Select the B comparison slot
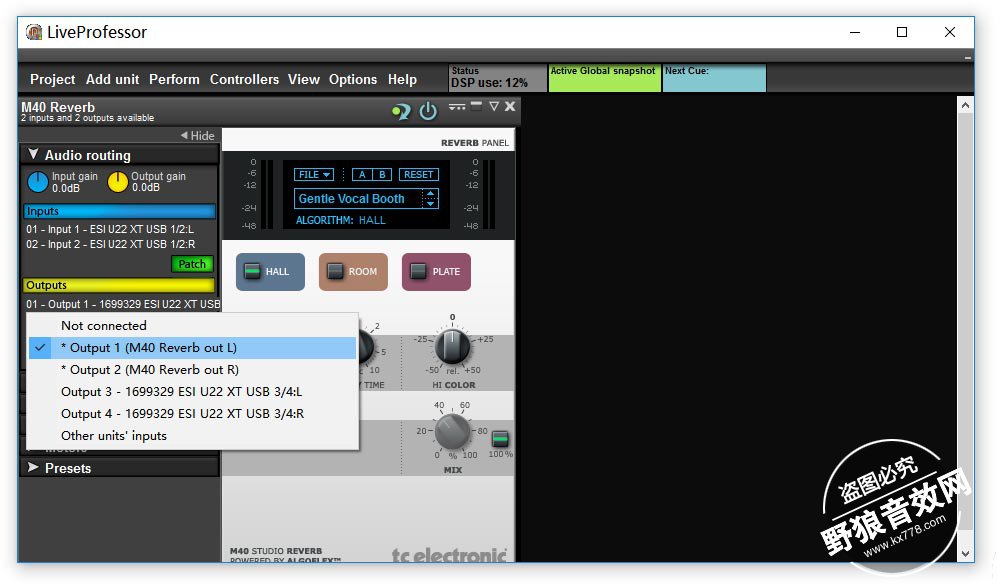 coord(382,174)
